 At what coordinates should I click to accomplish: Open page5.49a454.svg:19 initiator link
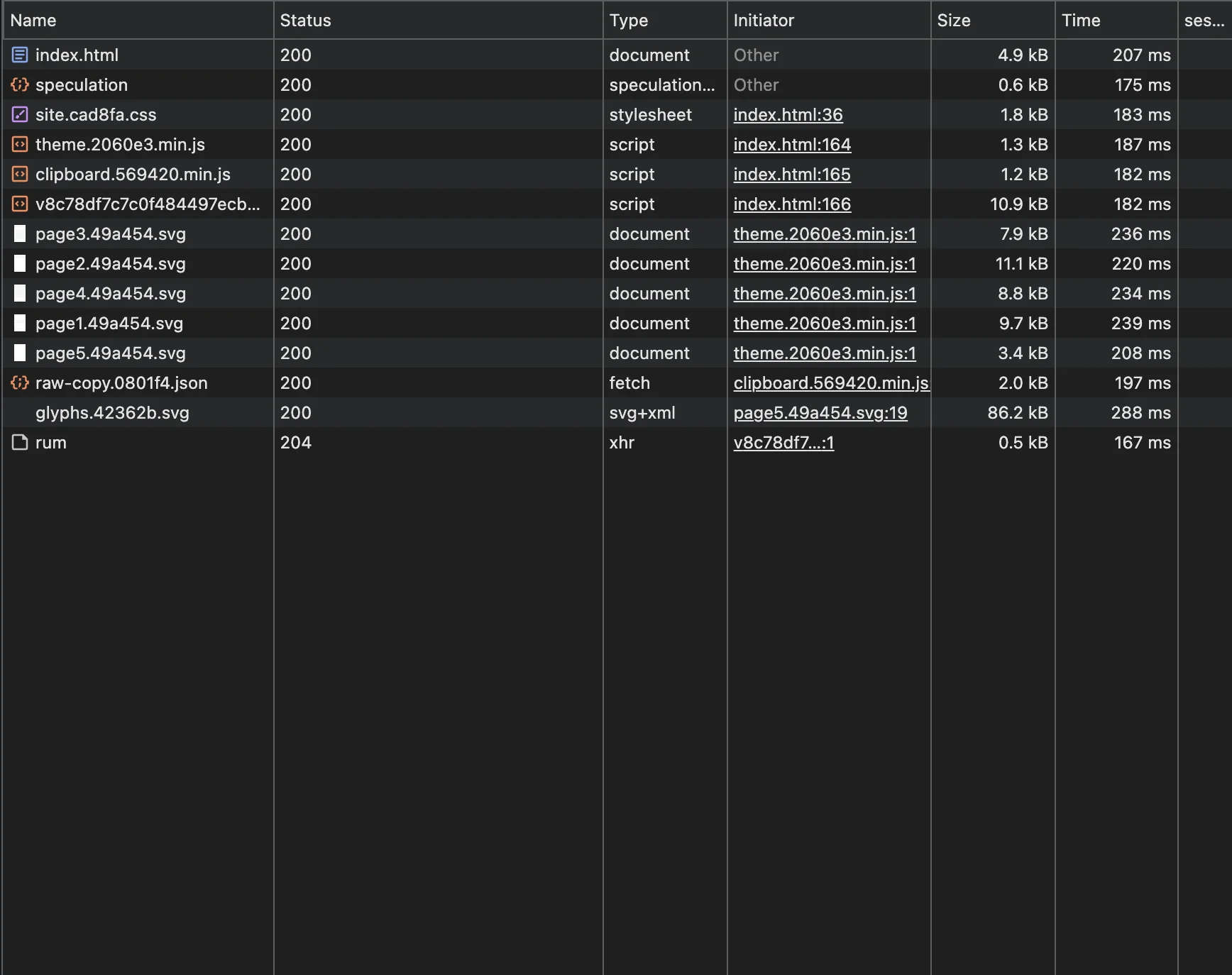[820, 412]
